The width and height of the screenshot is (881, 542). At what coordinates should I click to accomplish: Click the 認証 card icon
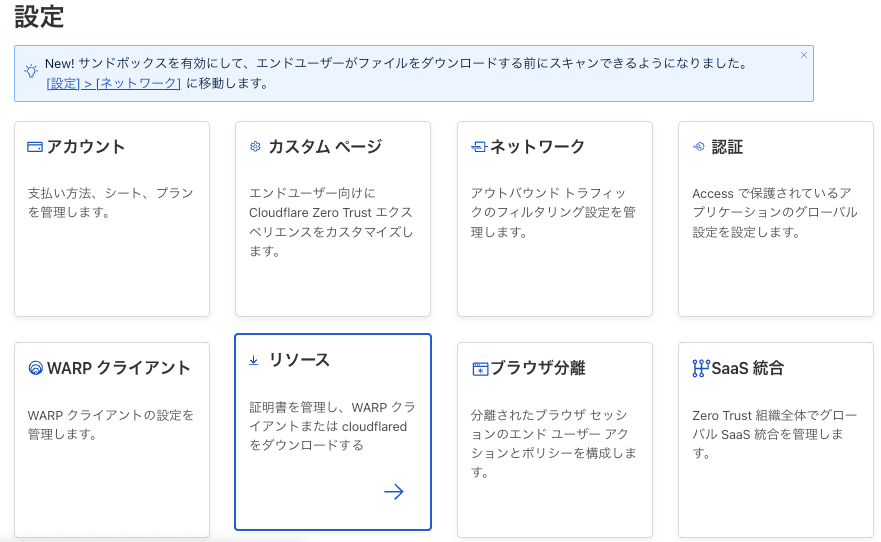pos(698,147)
